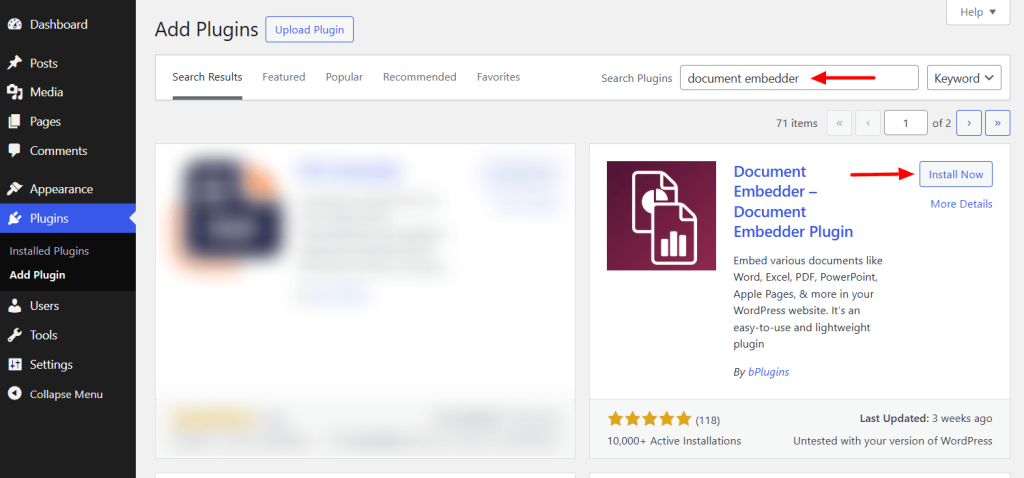1024x478 pixels.
Task: Click the Users person icon
Action: point(14,306)
